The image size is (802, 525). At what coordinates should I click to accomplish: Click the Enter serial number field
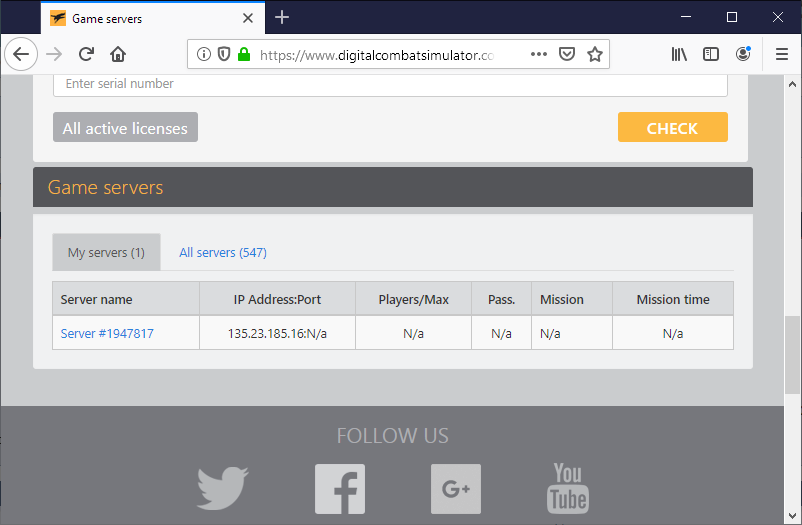pos(390,84)
